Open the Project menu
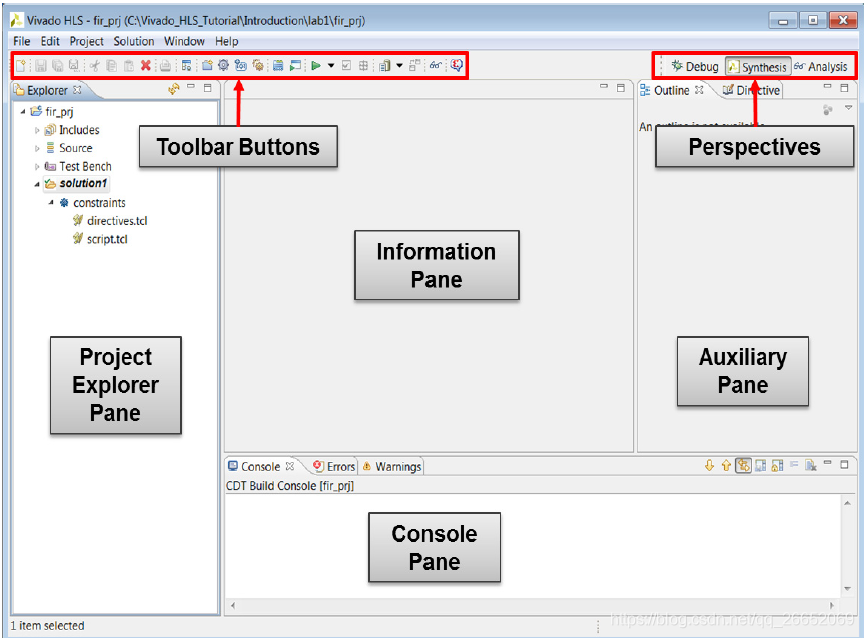The width and height of the screenshot is (864, 638). [x=86, y=41]
